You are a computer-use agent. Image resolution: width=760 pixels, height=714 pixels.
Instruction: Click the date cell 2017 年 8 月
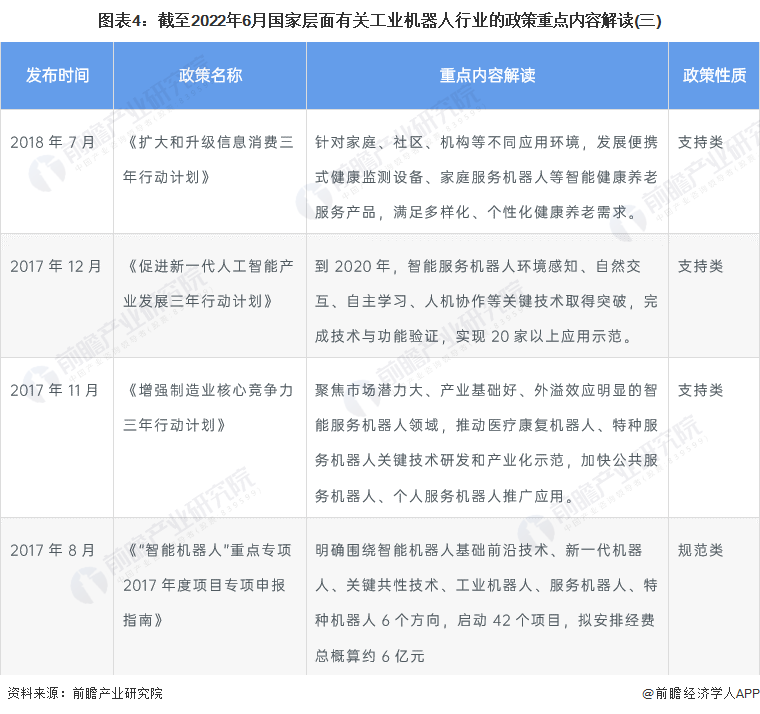tap(52, 550)
